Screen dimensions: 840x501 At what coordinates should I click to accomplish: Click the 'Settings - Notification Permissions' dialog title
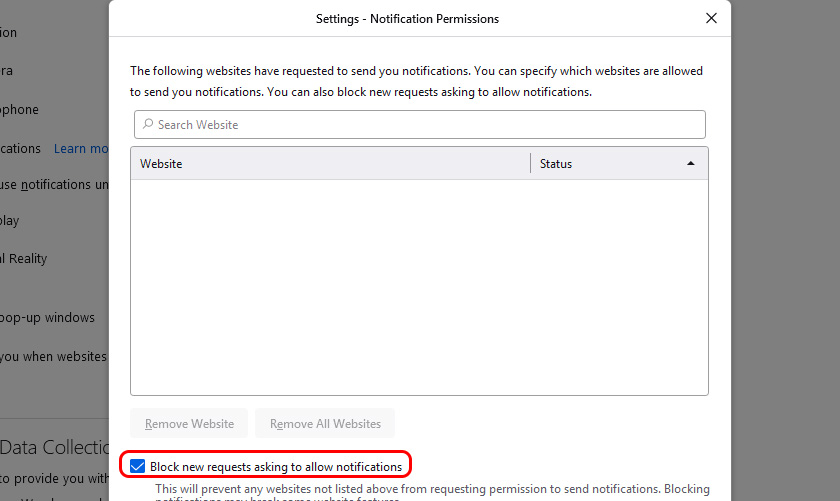407,19
